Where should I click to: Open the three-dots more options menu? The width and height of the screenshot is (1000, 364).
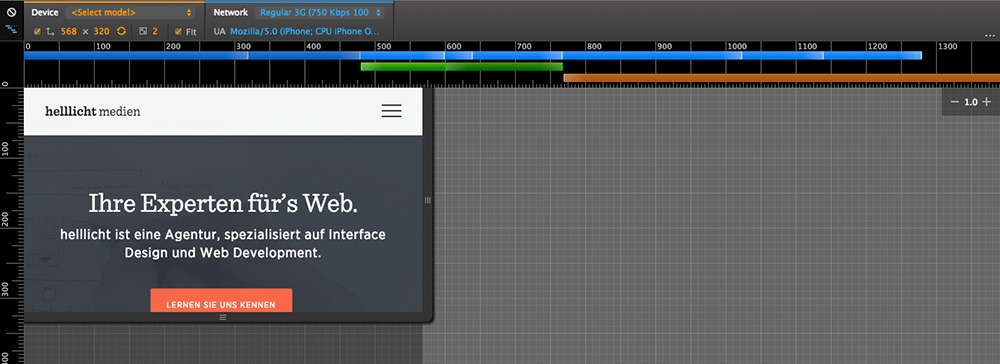[989, 36]
